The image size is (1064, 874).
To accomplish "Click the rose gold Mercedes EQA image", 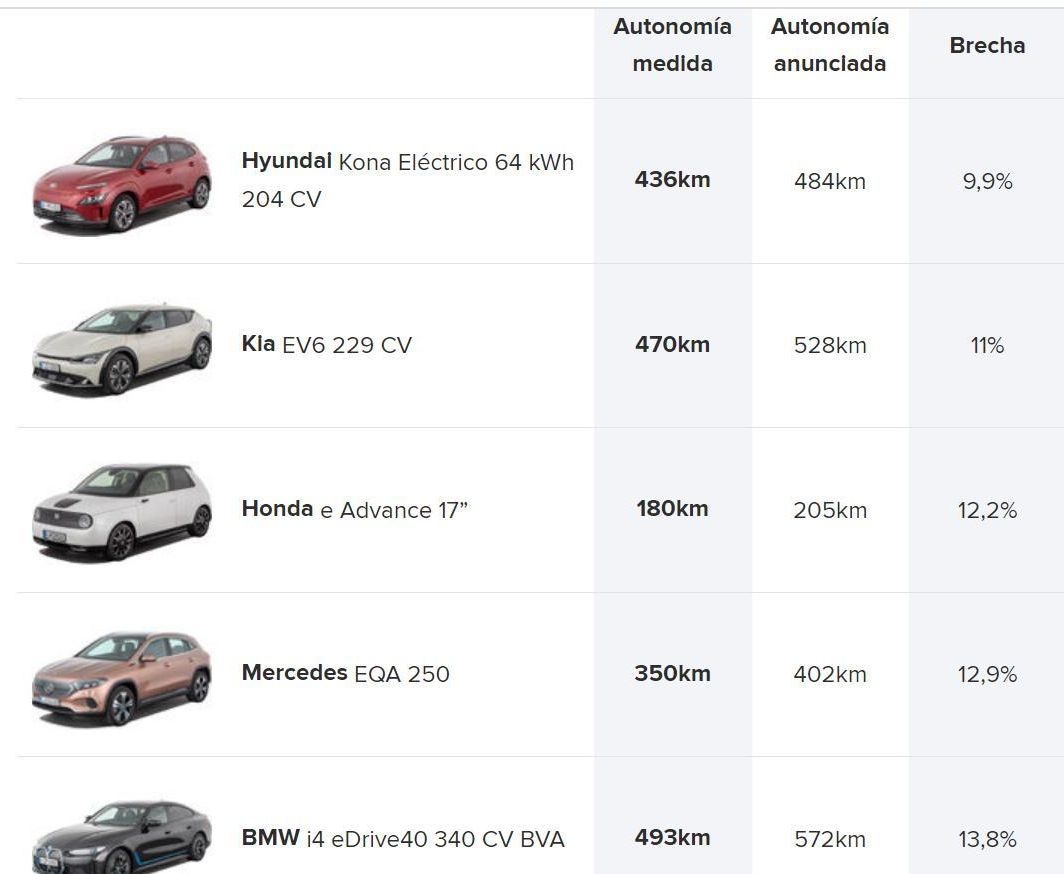I will 122,676.
